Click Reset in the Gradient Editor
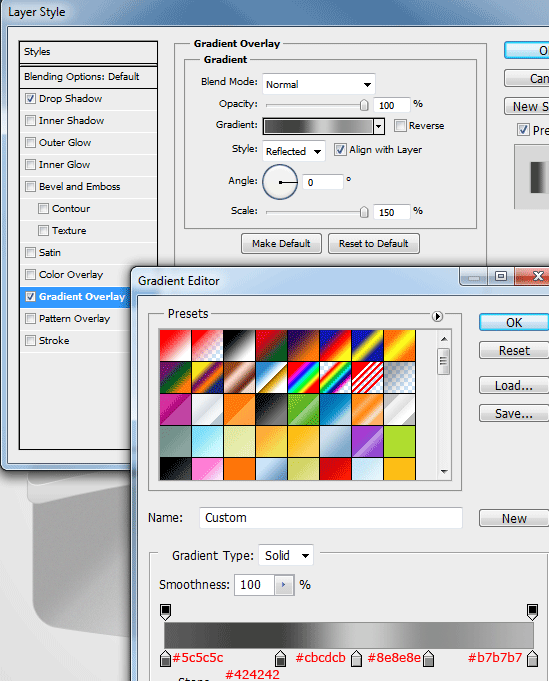The width and height of the screenshot is (549, 681). [x=514, y=350]
